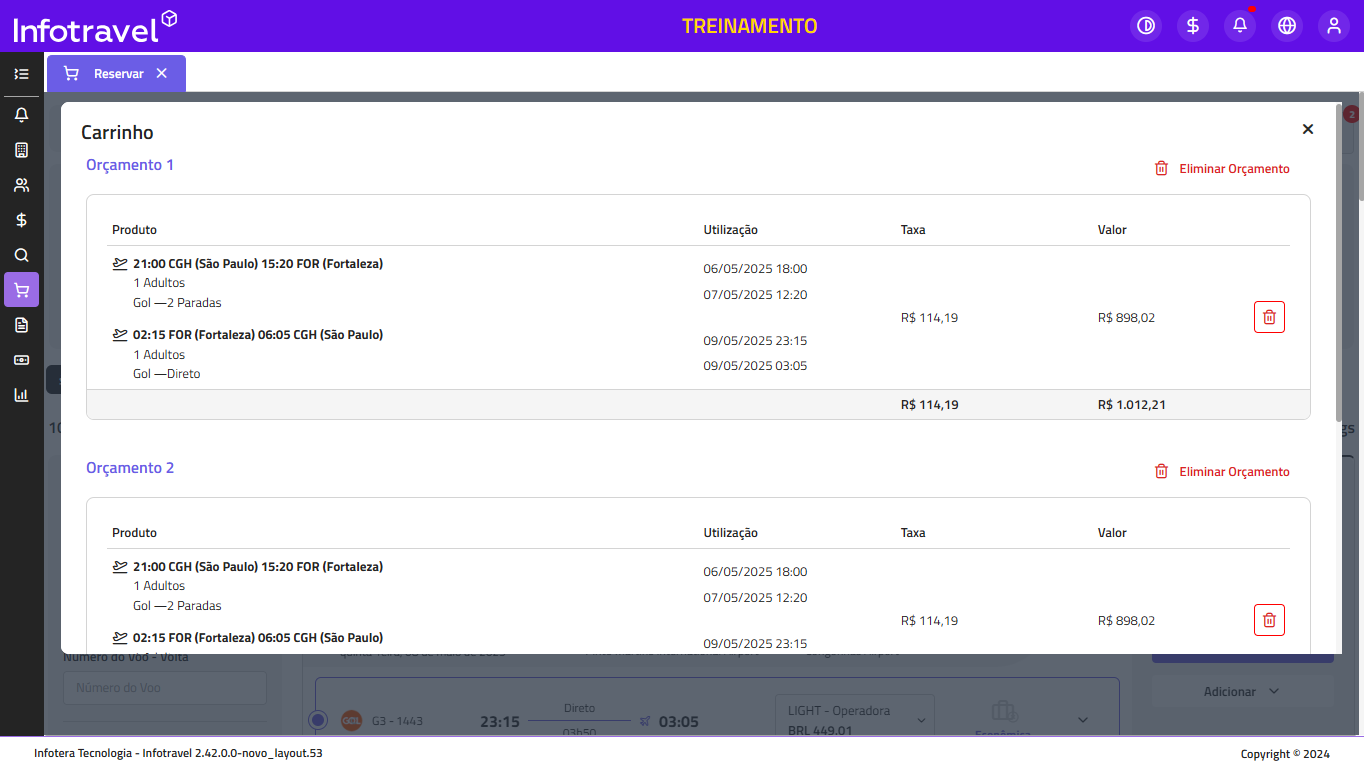Open the user profile icon
The width and height of the screenshot is (1364, 768).
pyautogui.click(x=1334, y=26)
